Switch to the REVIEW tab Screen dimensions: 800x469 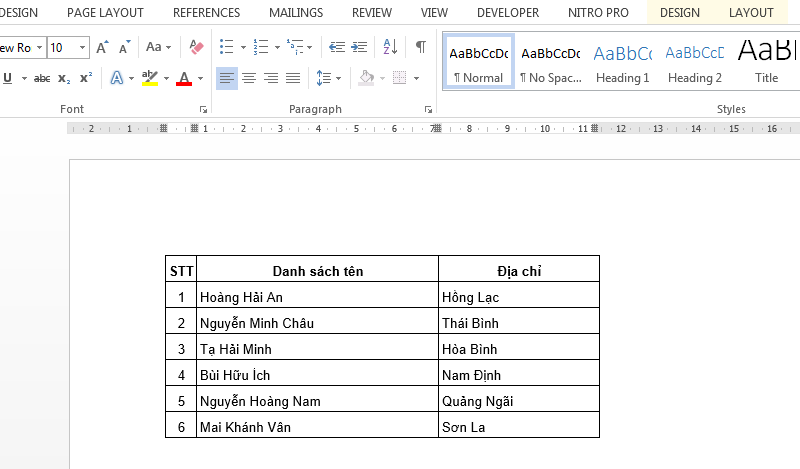tap(372, 13)
